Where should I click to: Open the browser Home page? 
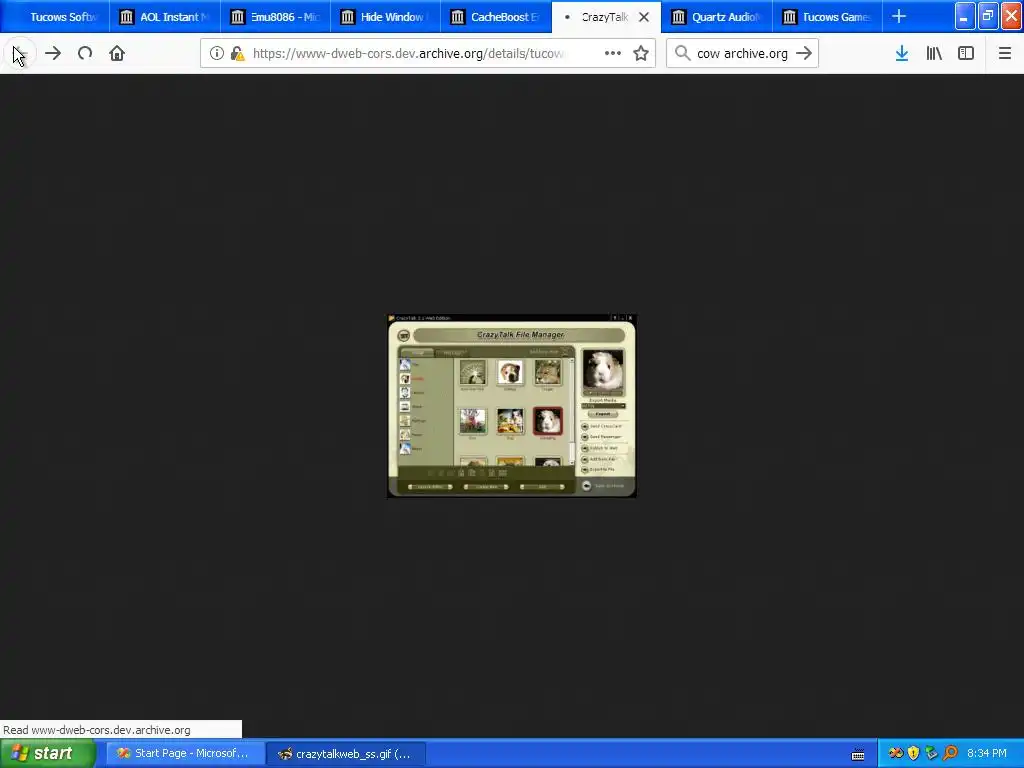tap(117, 54)
